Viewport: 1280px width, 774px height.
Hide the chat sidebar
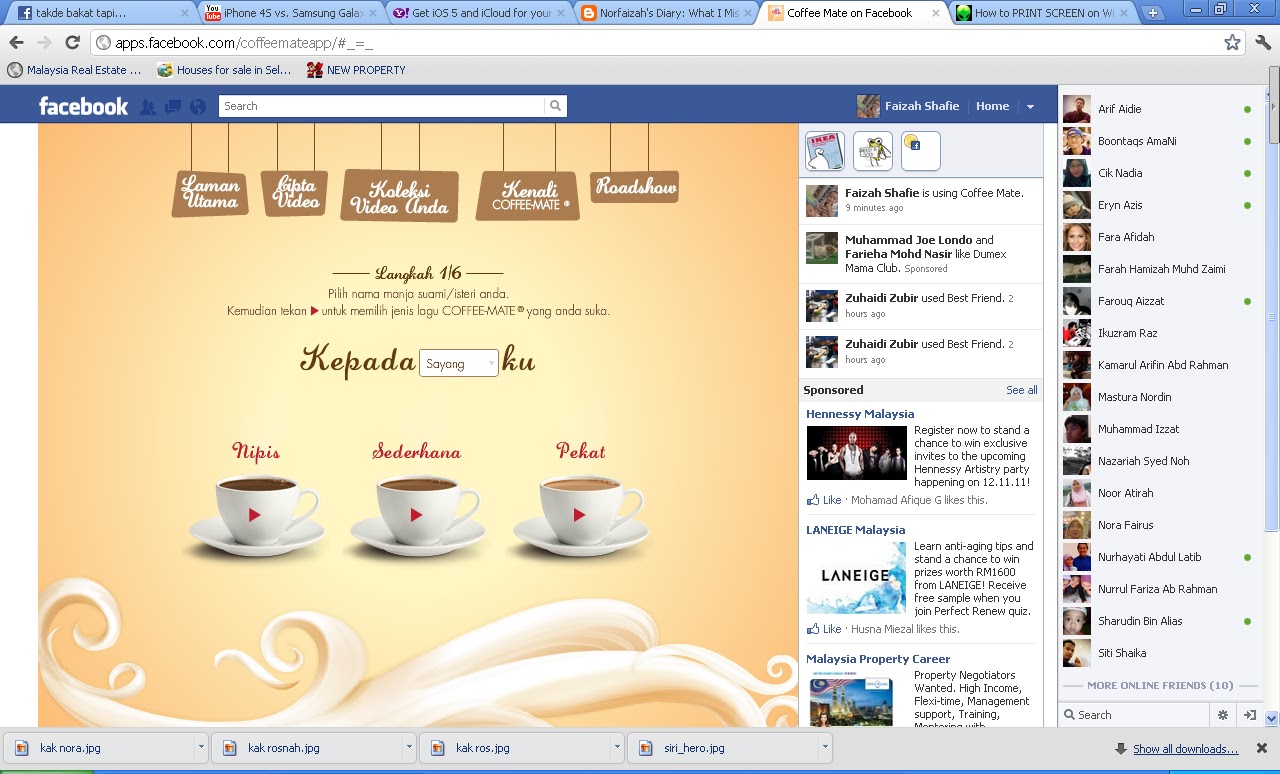tap(1249, 715)
